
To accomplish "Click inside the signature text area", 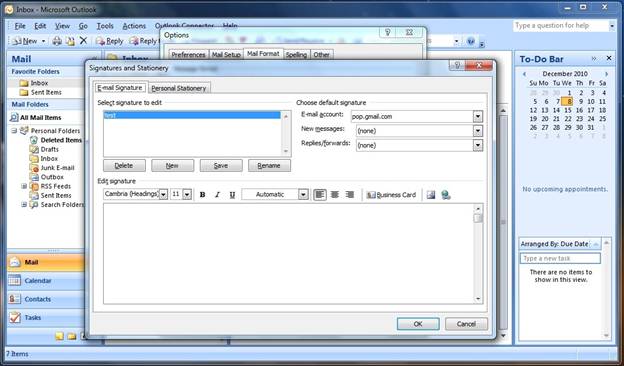I will [x=289, y=253].
